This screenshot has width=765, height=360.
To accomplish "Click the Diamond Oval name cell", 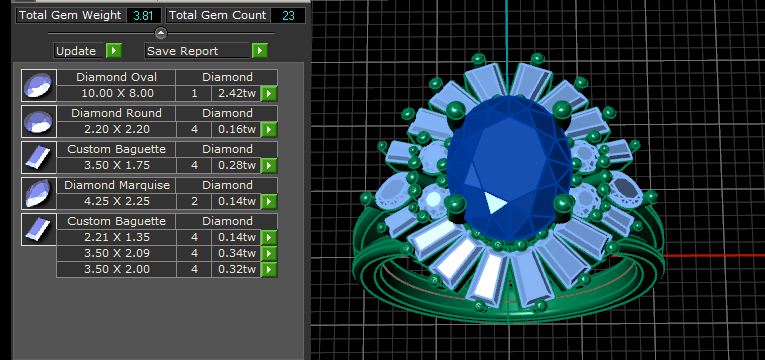I will tap(116, 77).
